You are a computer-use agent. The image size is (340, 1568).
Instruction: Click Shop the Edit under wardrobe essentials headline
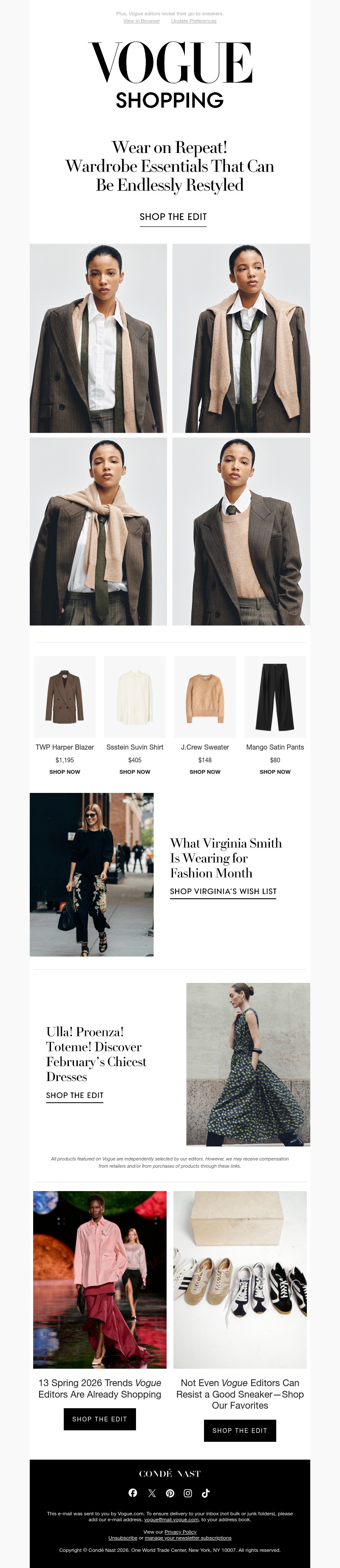pyautogui.click(x=173, y=217)
